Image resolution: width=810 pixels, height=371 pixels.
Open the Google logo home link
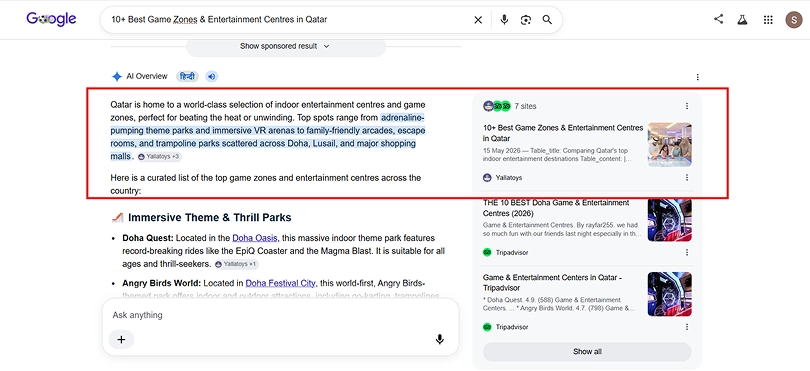pos(51,19)
